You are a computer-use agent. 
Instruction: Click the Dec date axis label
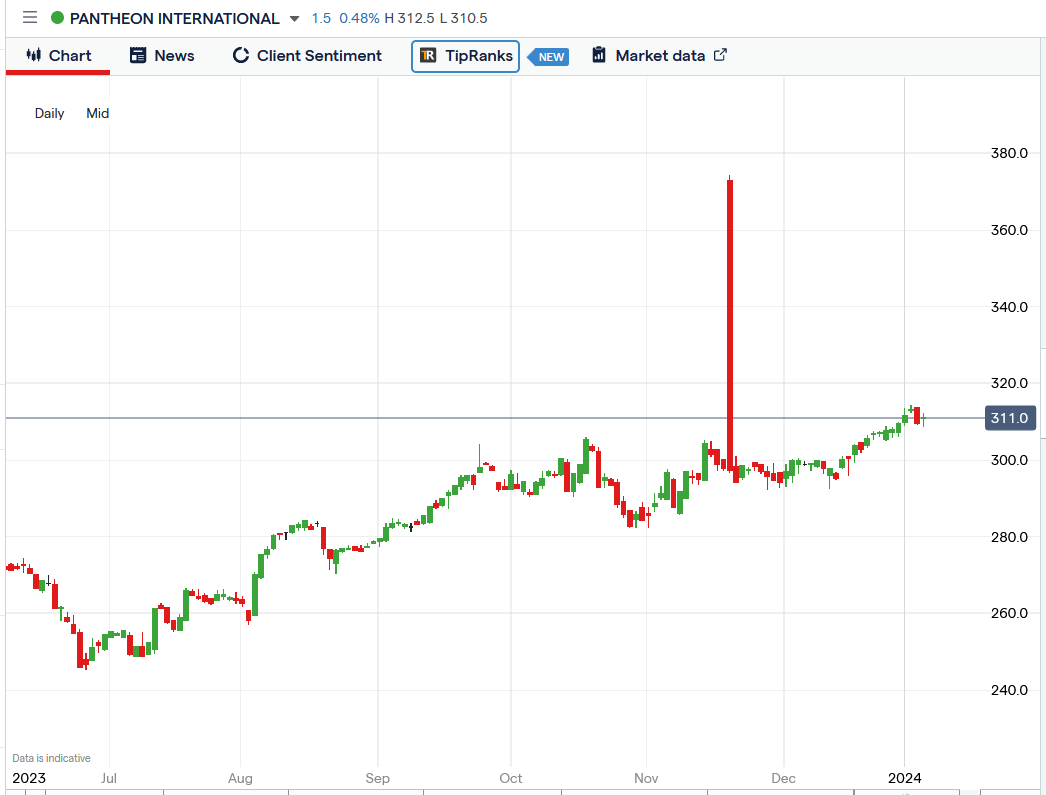coord(783,778)
